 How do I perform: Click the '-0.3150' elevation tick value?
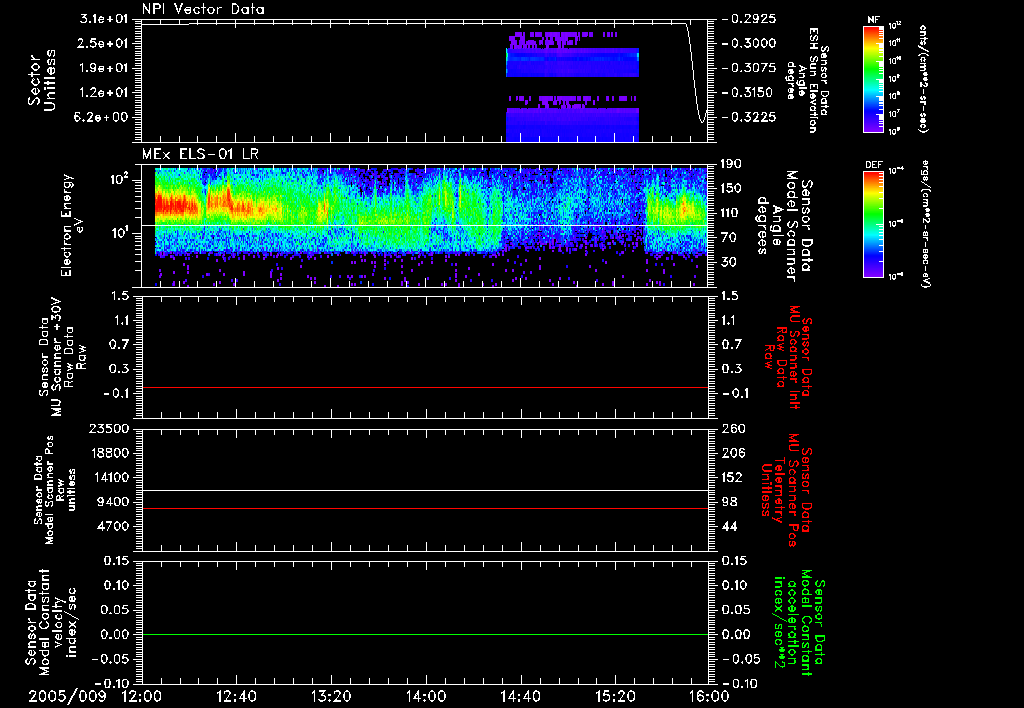(x=749, y=93)
